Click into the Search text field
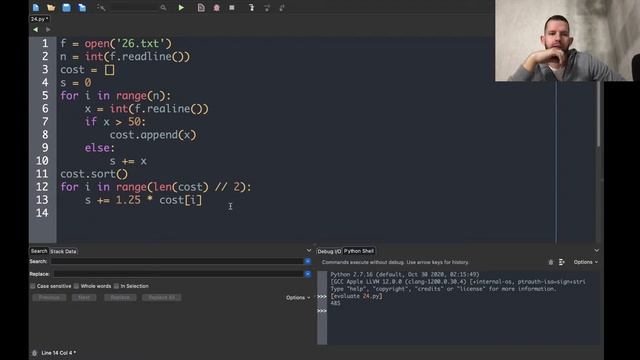 point(178,261)
